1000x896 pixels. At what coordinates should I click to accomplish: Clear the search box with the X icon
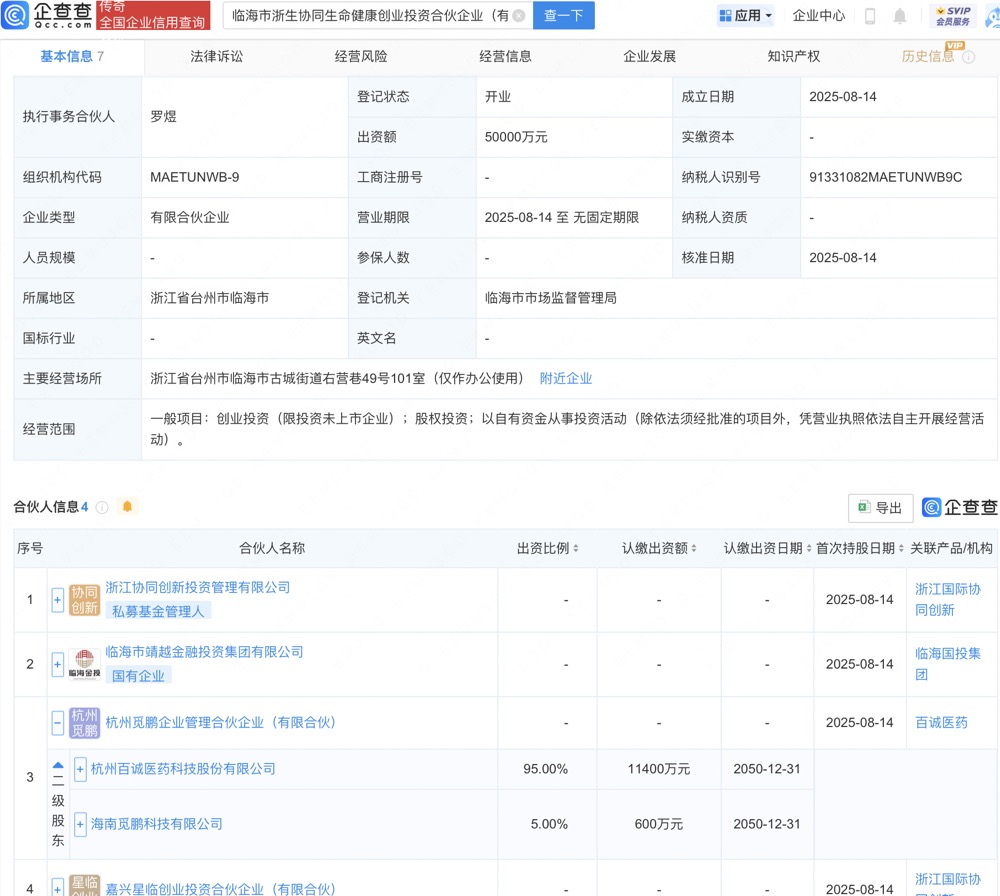pos(518,16)
